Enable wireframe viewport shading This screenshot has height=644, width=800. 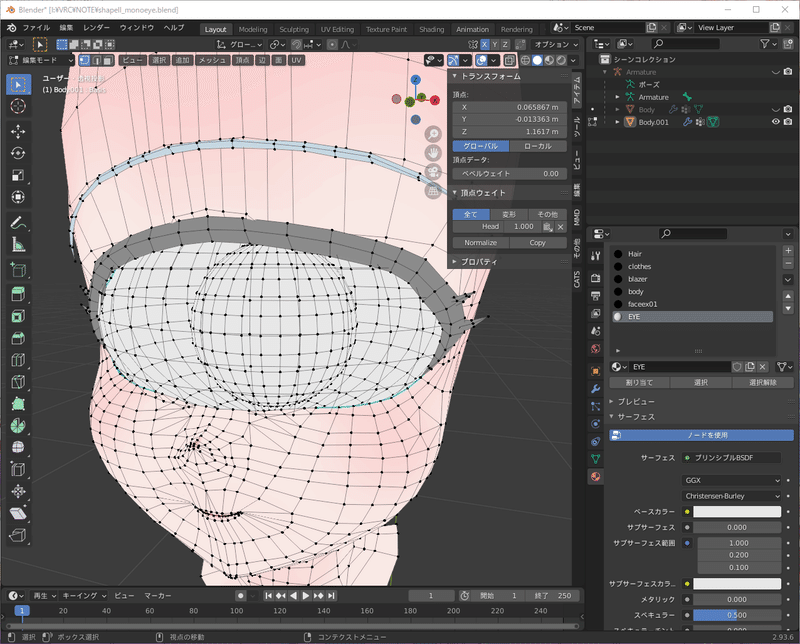(525, 60)
